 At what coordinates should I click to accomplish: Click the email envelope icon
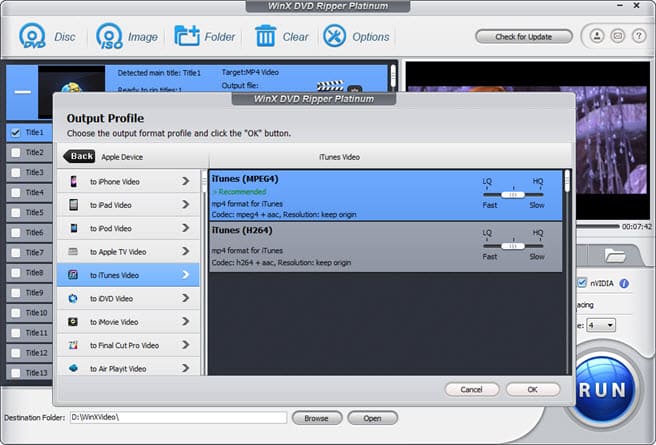click(x=618, y=36)
